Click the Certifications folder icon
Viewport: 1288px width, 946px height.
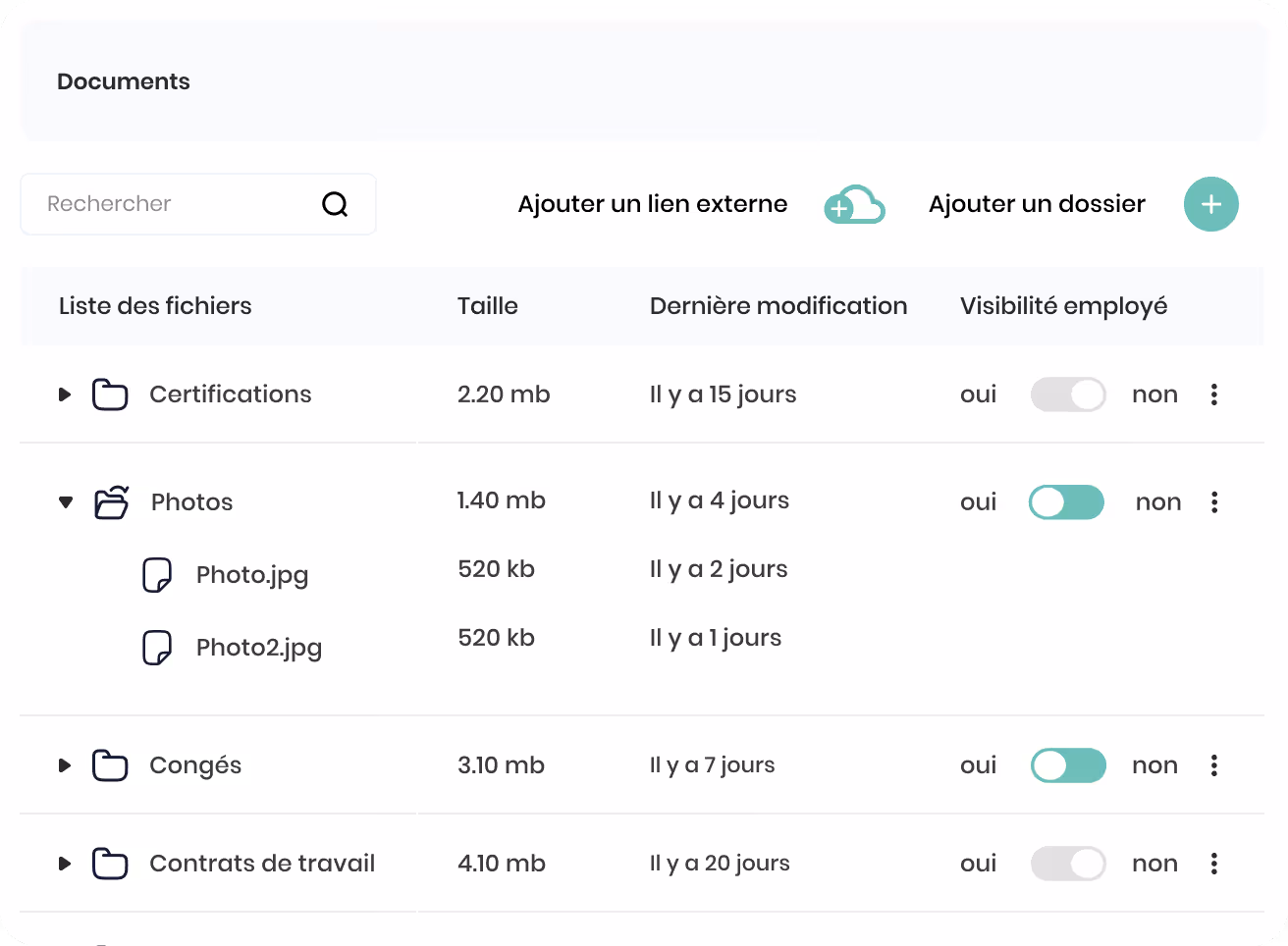(x=110, y=394)
